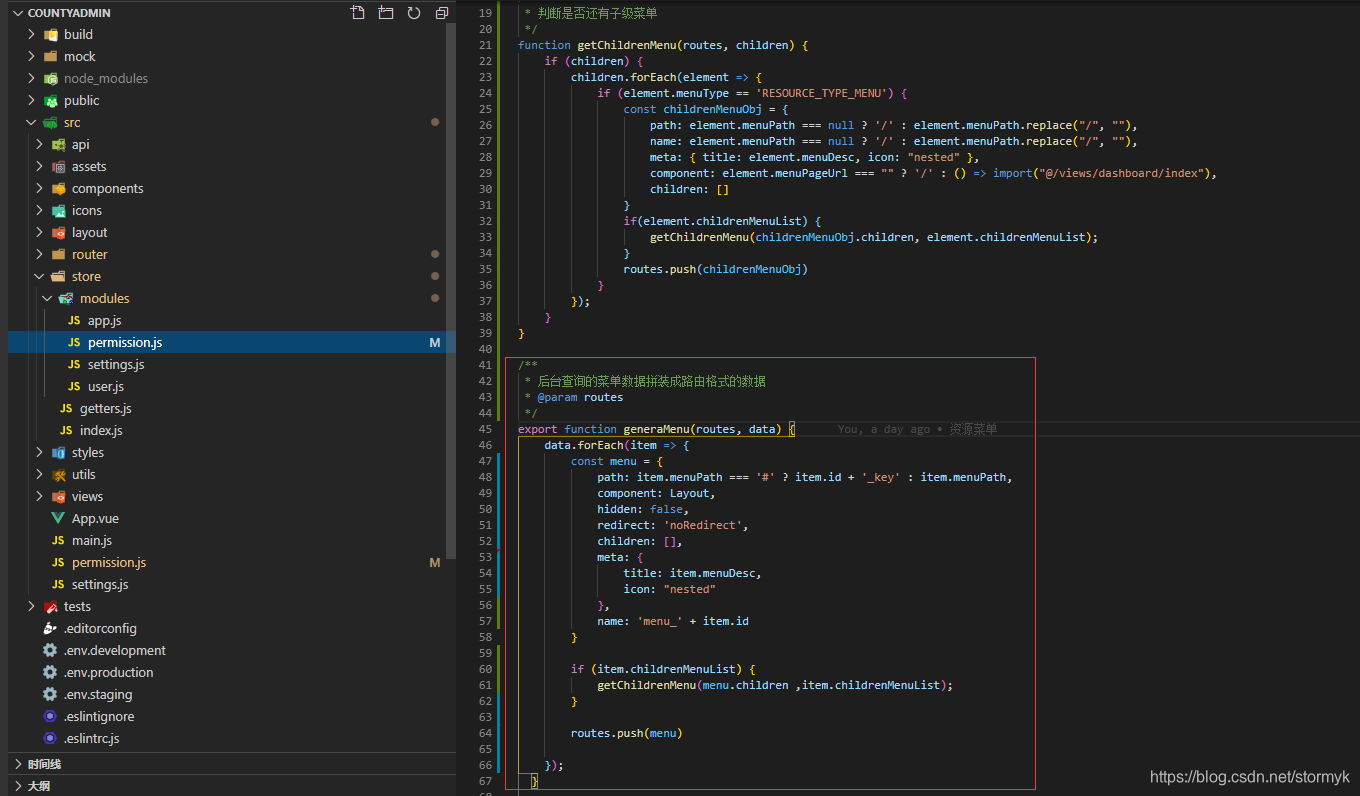1360x796 pixels.
Task: Expand the api folder chevron
Action: click(40, 144)
